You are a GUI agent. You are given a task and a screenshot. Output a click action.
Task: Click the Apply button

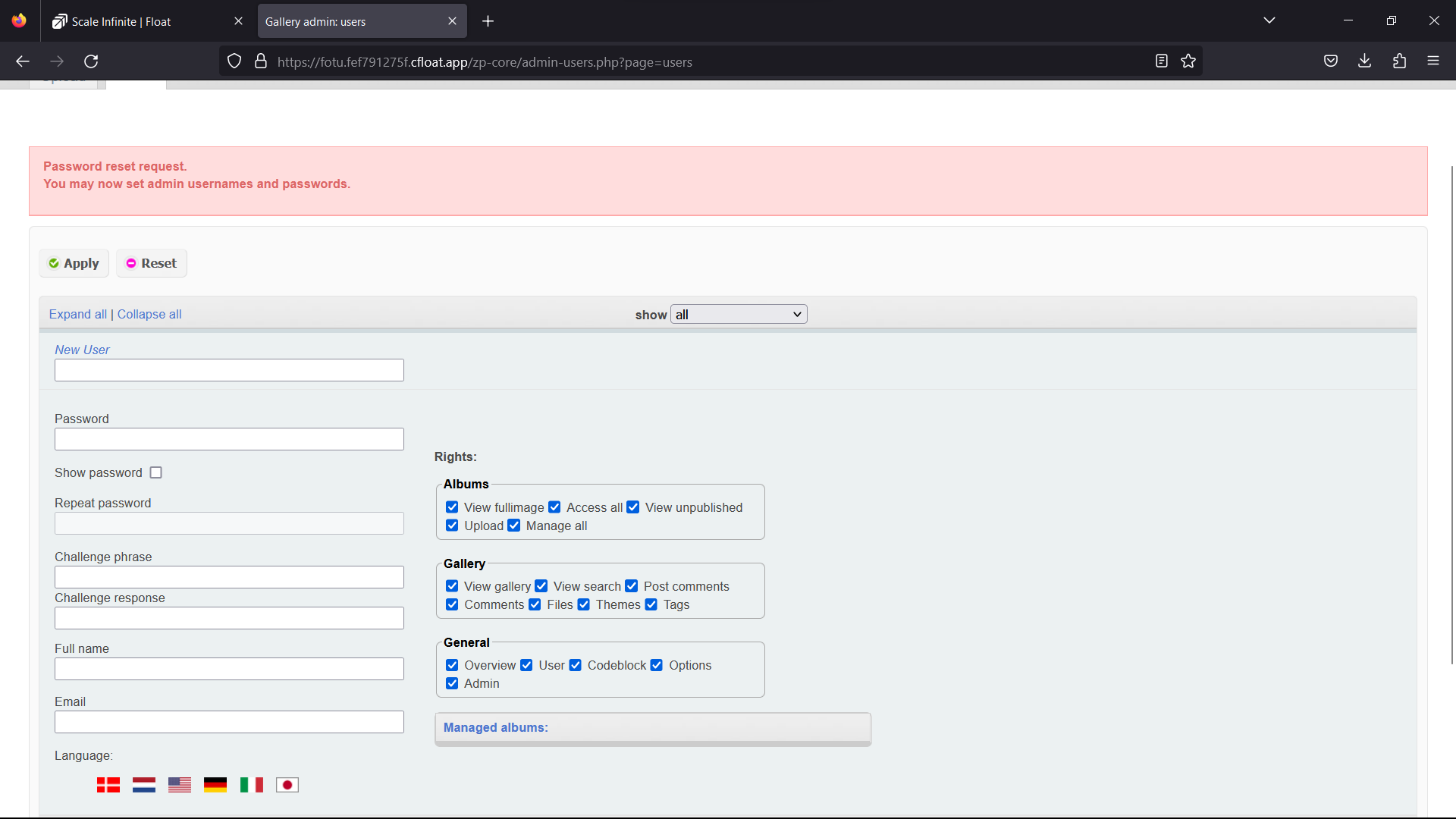[x=74, y=263]
